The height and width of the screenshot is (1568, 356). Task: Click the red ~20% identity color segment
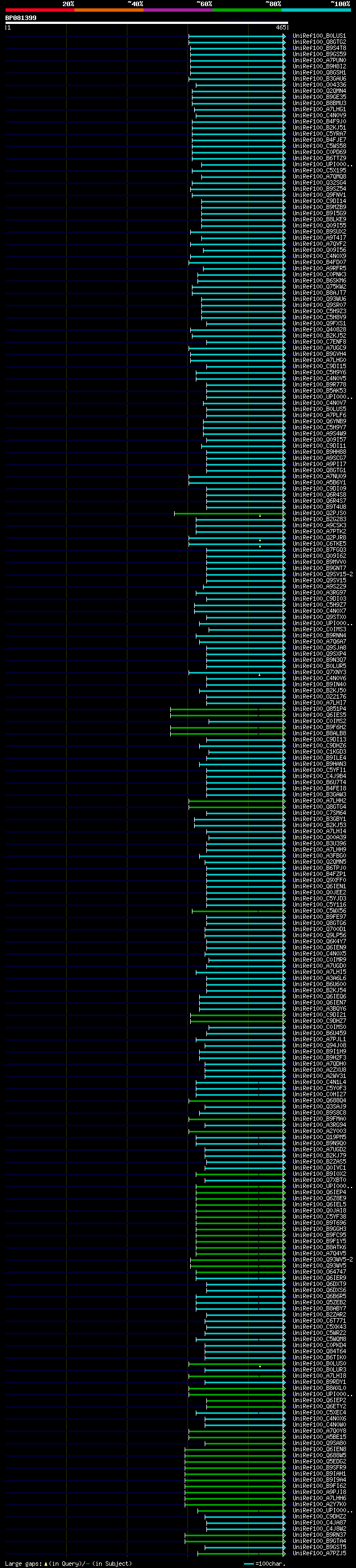point(39,10)
